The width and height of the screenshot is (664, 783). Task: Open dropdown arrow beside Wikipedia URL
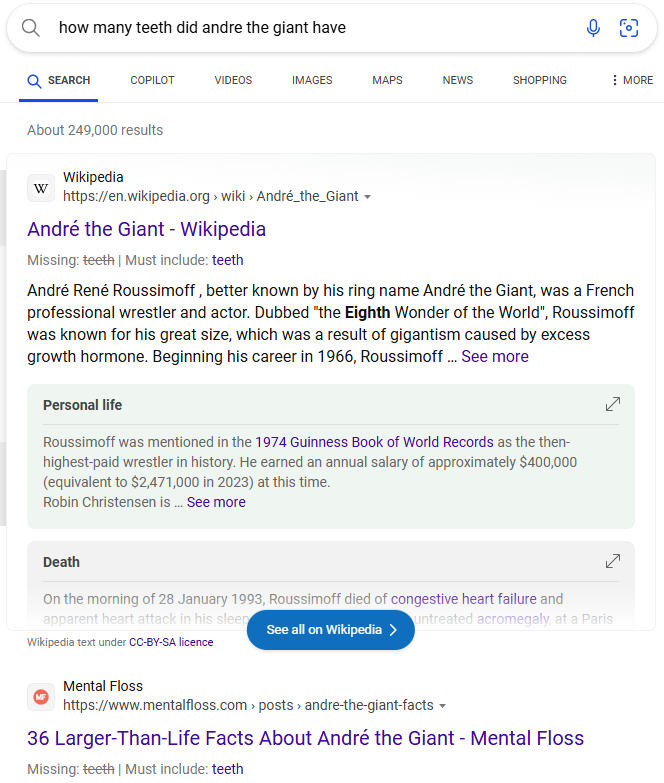368,197
